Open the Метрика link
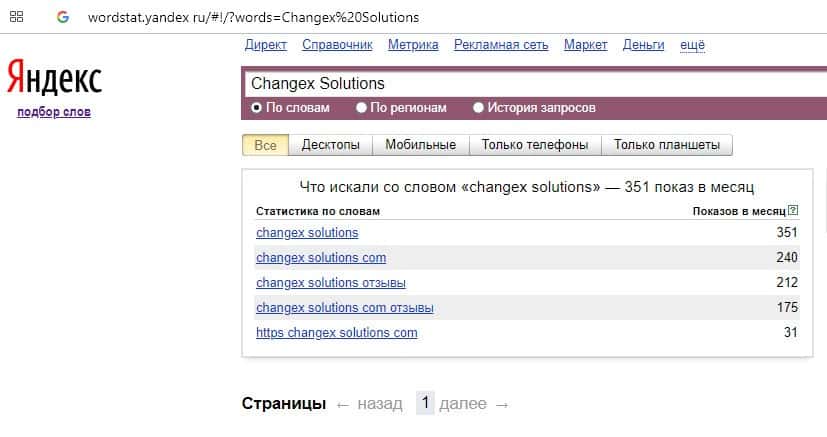Viewport: 827px width, 437px height. [x=413, y=45]
